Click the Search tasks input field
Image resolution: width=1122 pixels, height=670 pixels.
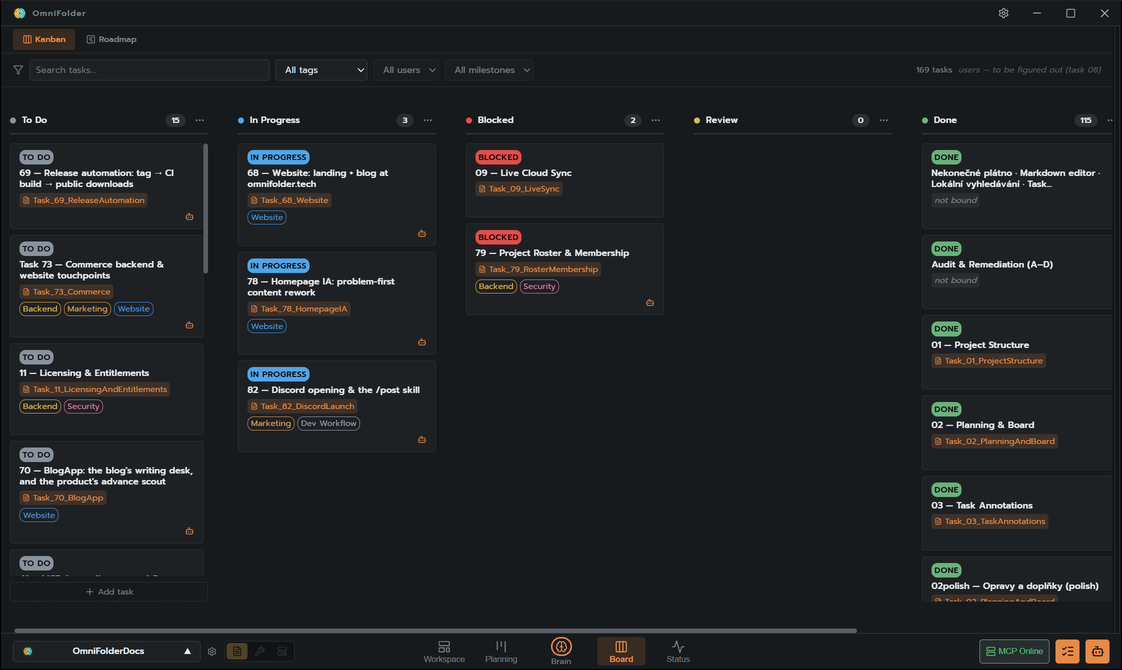click(150, 70)
